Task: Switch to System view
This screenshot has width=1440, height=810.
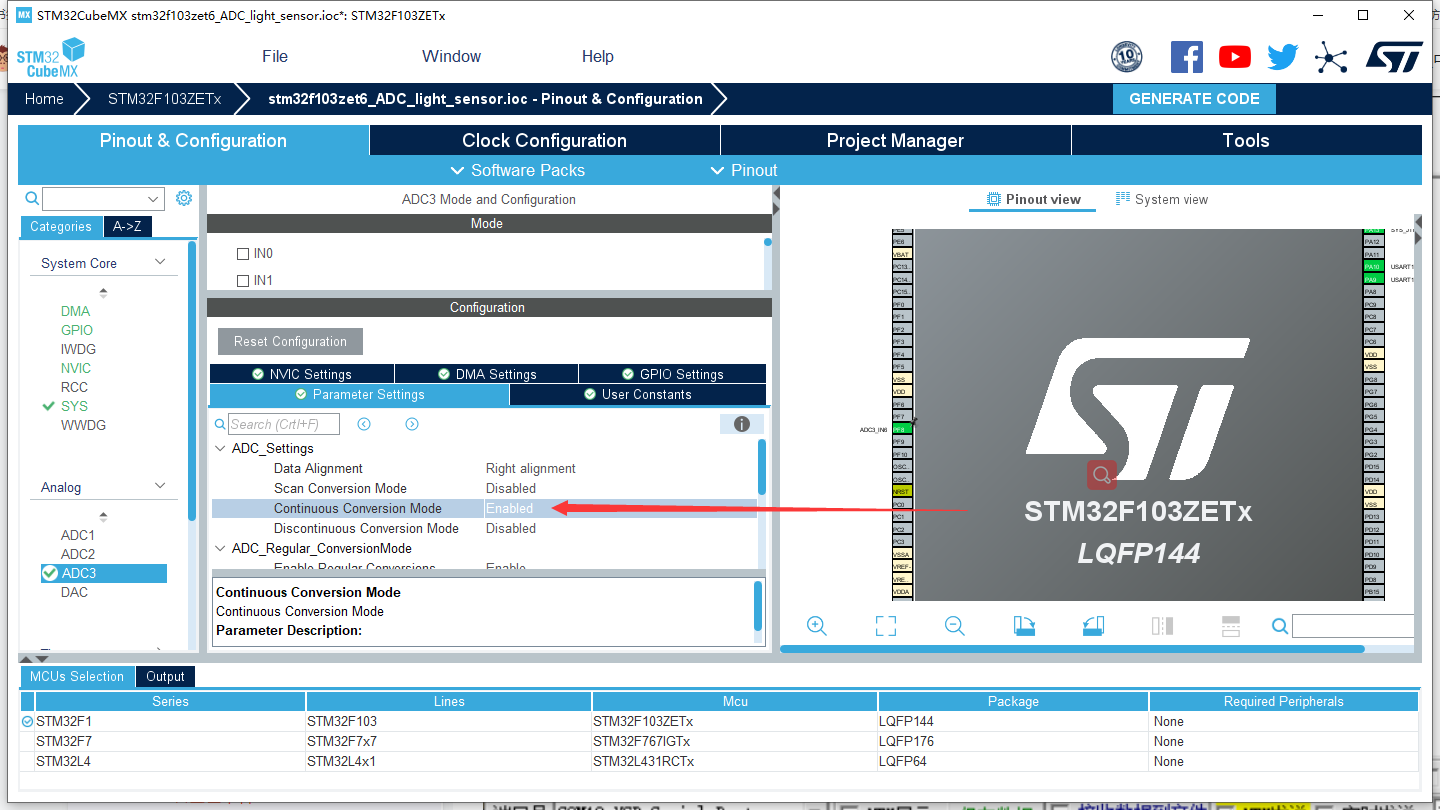Action: pyautogui.click(x=1161, y=199)
